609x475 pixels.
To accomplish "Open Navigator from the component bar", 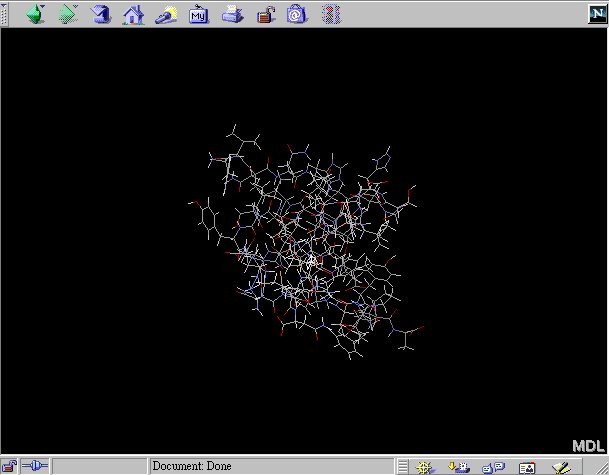I will [x=425, y=467].
